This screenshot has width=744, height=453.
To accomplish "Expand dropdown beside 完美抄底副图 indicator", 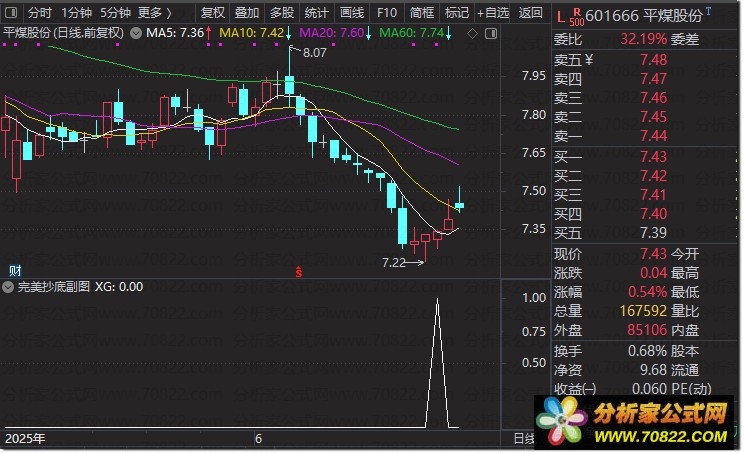I will (8, 287).
